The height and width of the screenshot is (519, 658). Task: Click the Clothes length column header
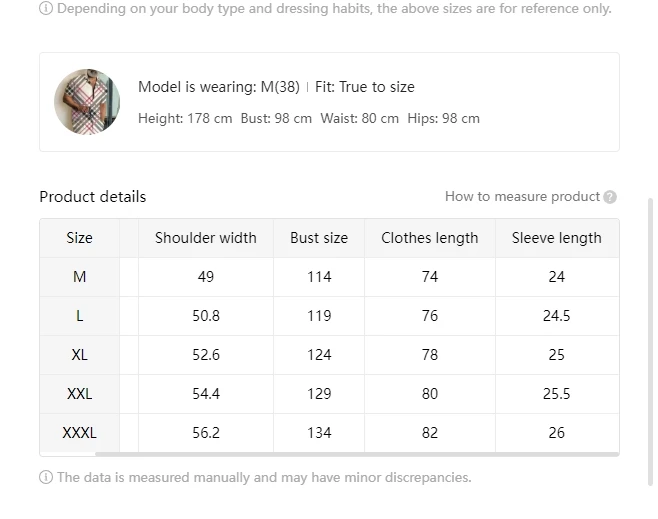click(x=429, y=238)
